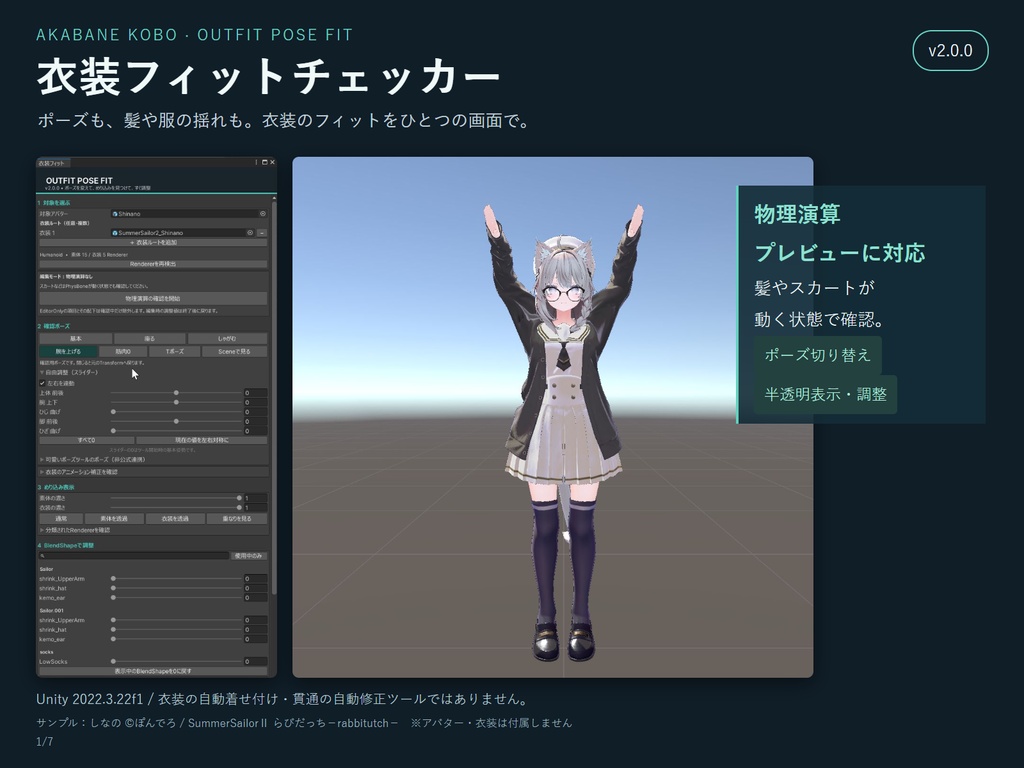
Task: Adjust Sailor.001 shrink_hat slider
Action: click(176, 630)
